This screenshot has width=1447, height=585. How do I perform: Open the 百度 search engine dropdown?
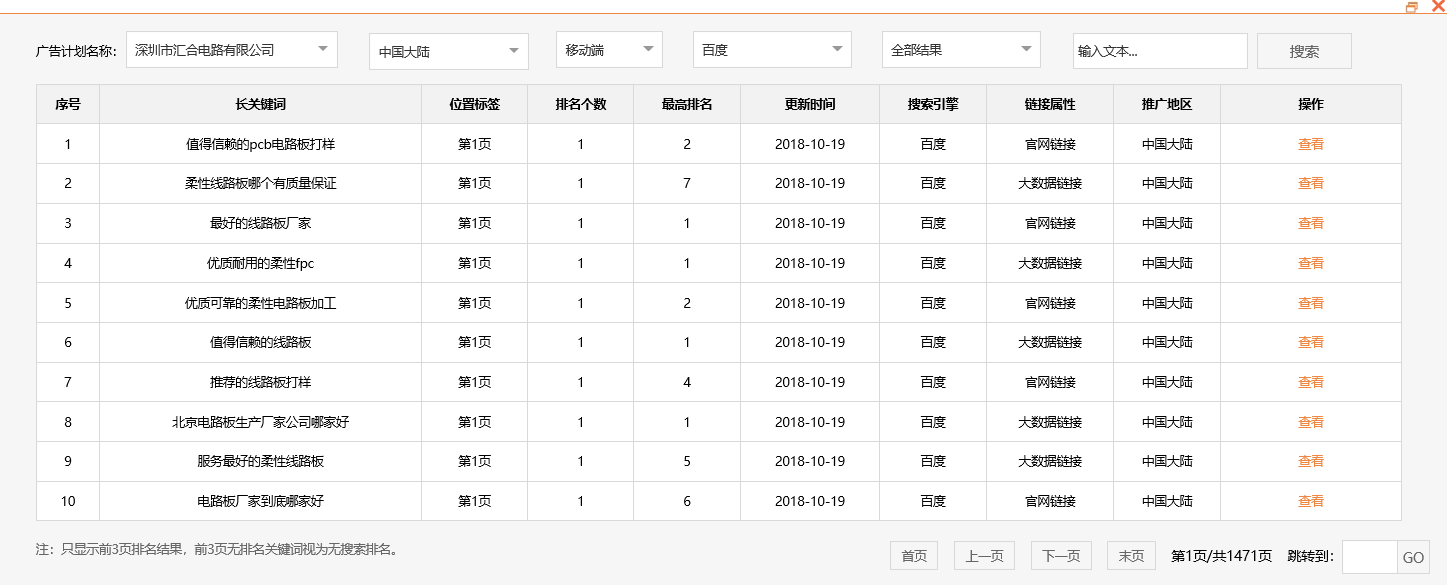pyautogui.click(x=770, y=49)
